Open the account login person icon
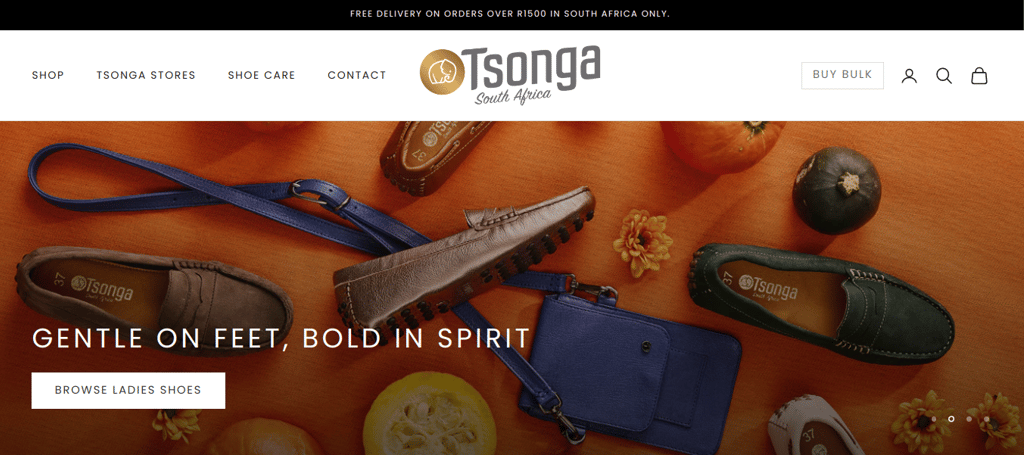The image size is (1024, 455). (x=909, y=76)
